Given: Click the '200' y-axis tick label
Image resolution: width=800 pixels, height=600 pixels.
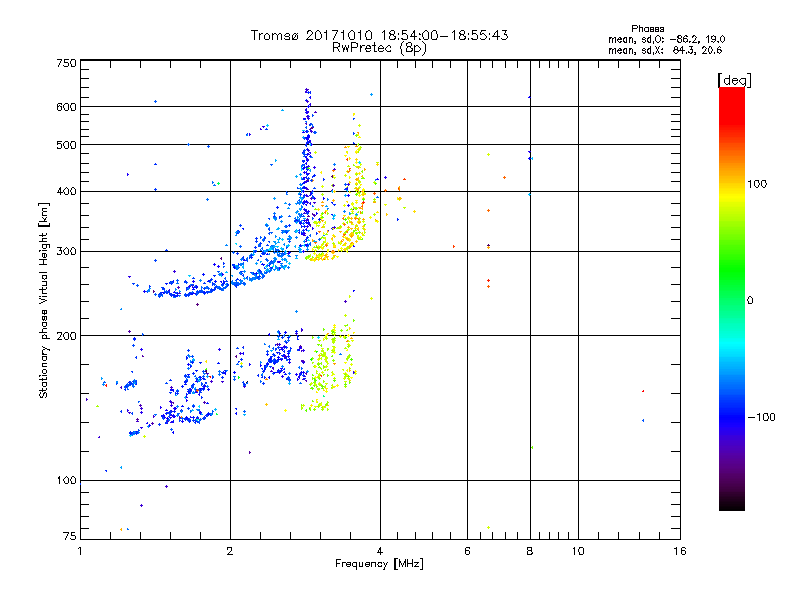Looking at the screenshot, I should coord(66,336).
